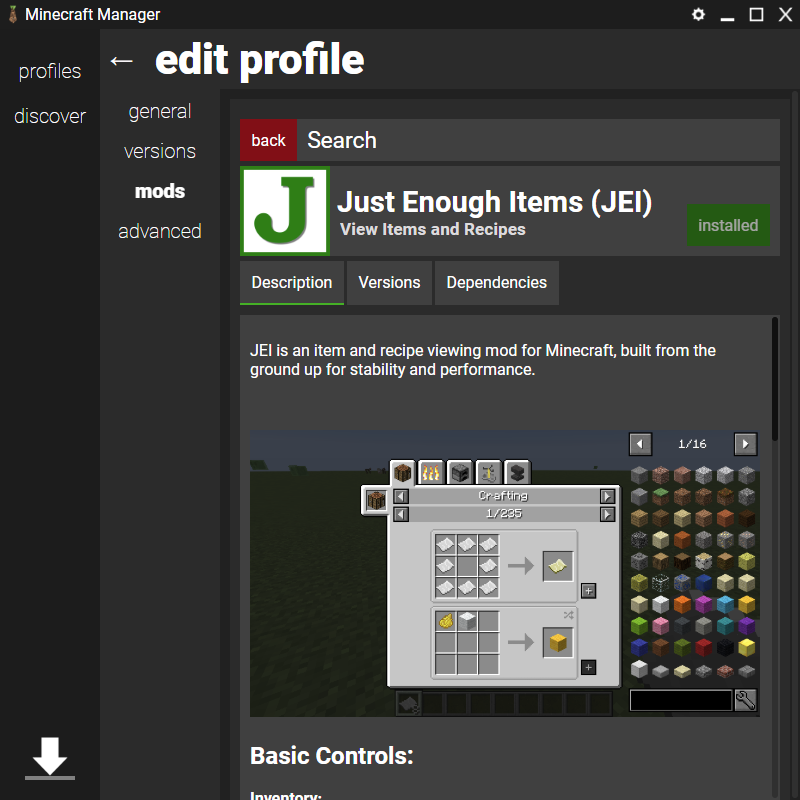Viewport: 800px width, 800px height.
Task: Click the JEI mod logo thumbnail
Action: click(285, 211)
